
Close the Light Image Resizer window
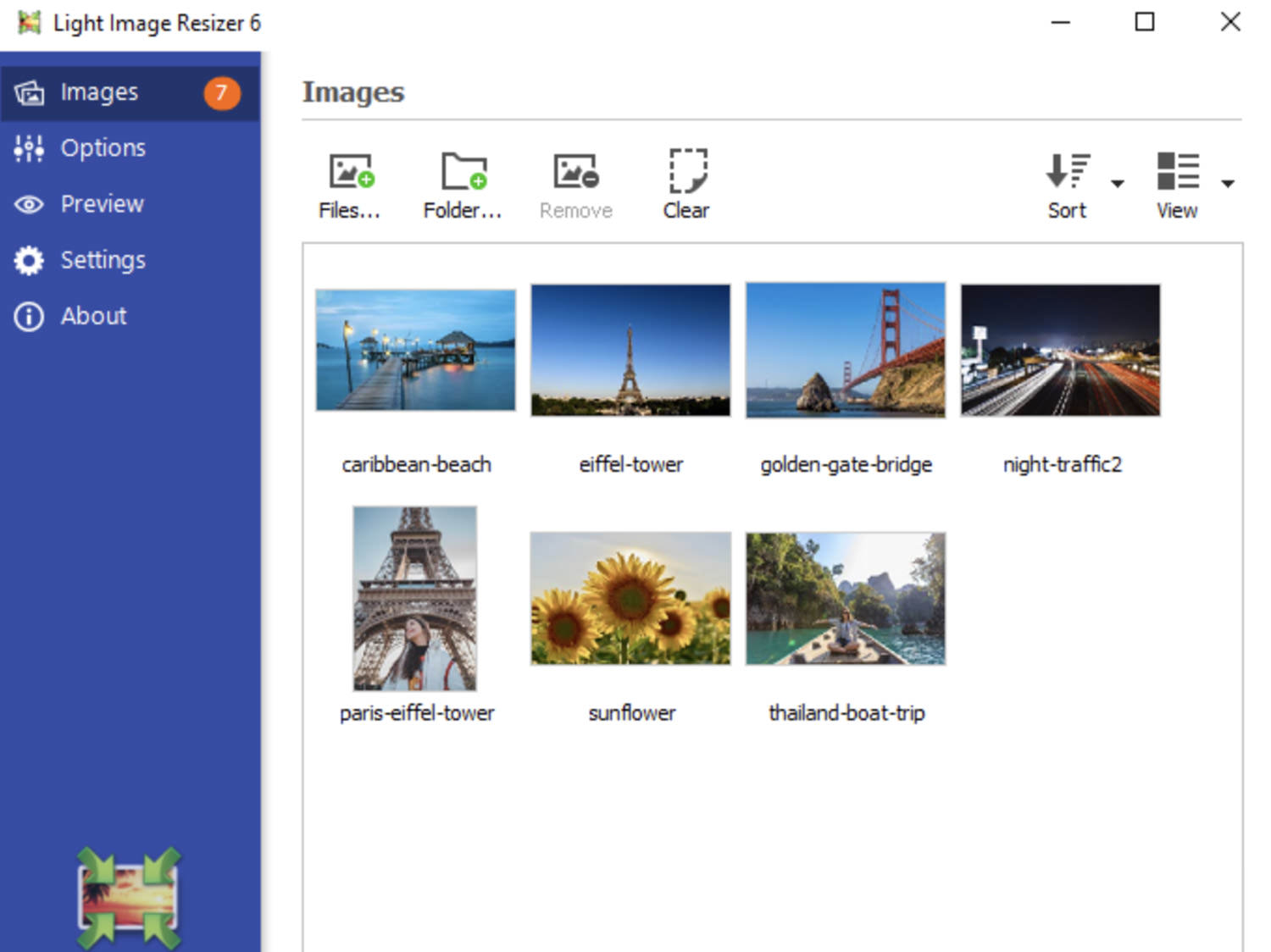coord(1230,22)
